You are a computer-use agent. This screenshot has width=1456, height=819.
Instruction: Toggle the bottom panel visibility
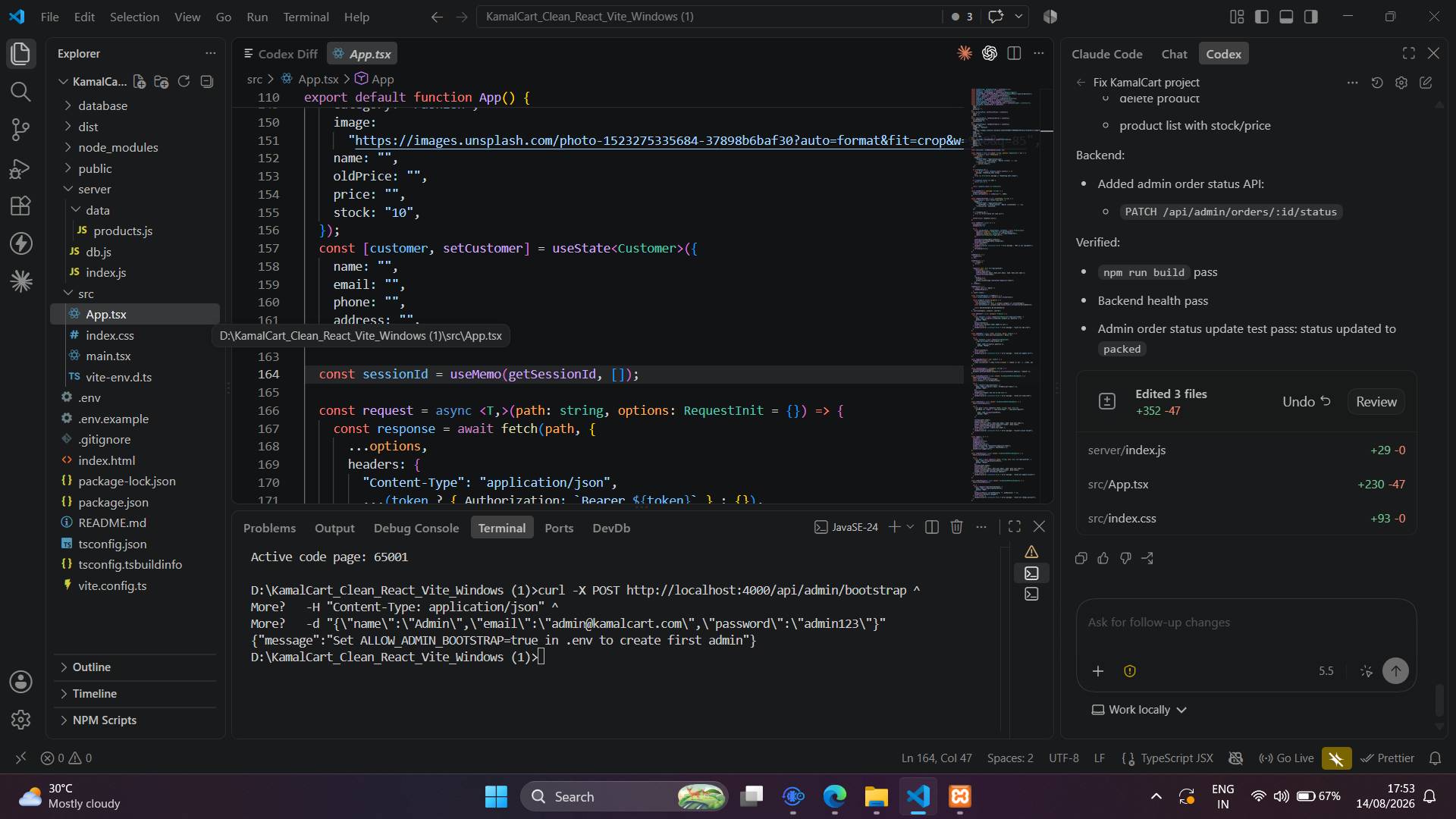1286,17
